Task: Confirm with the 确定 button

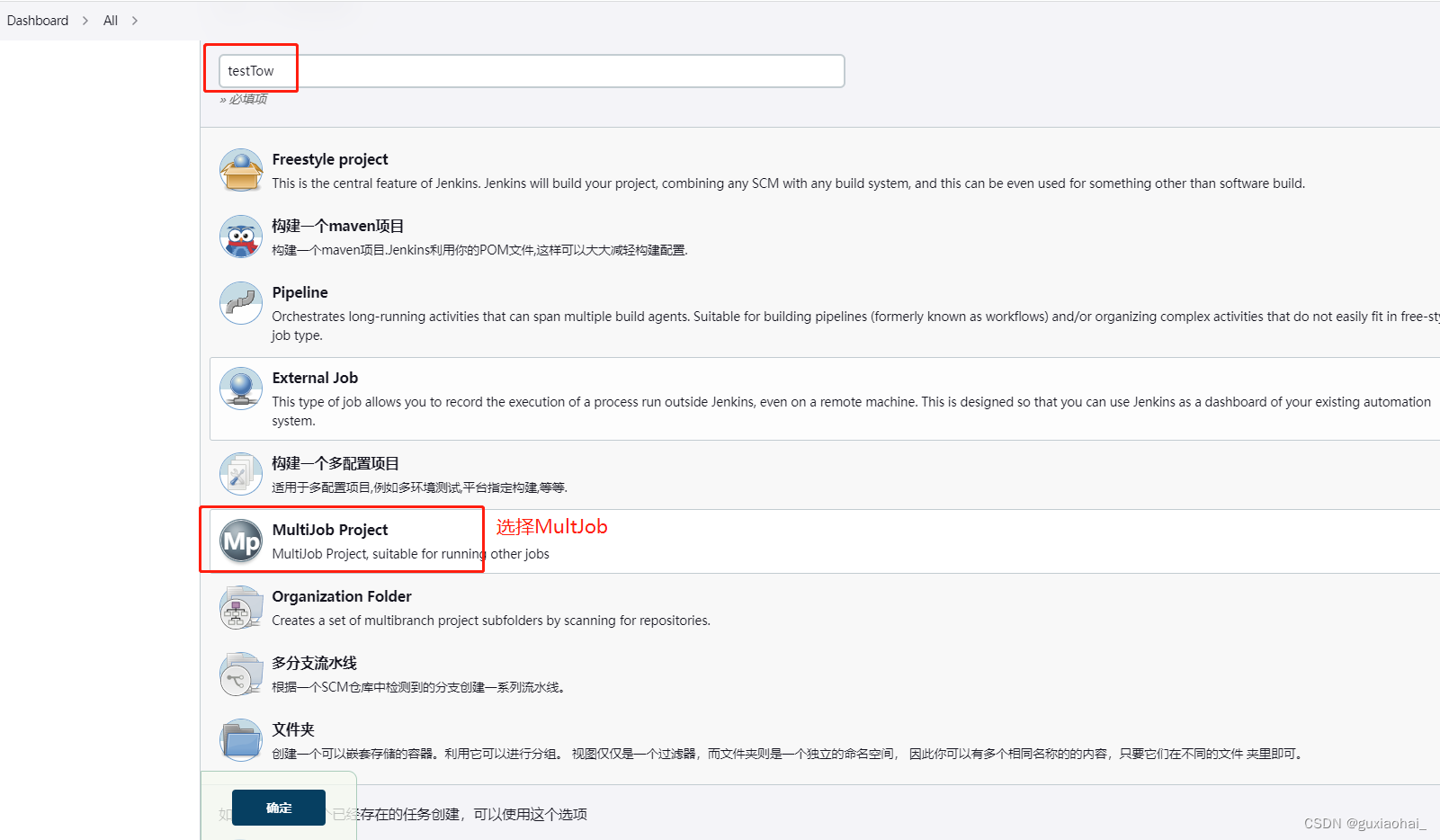Action: click(x=279, y=808)
